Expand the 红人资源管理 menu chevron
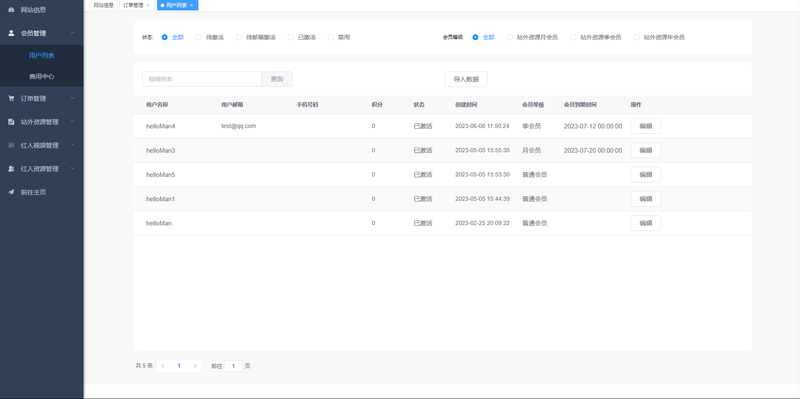 tap(73, 168)
